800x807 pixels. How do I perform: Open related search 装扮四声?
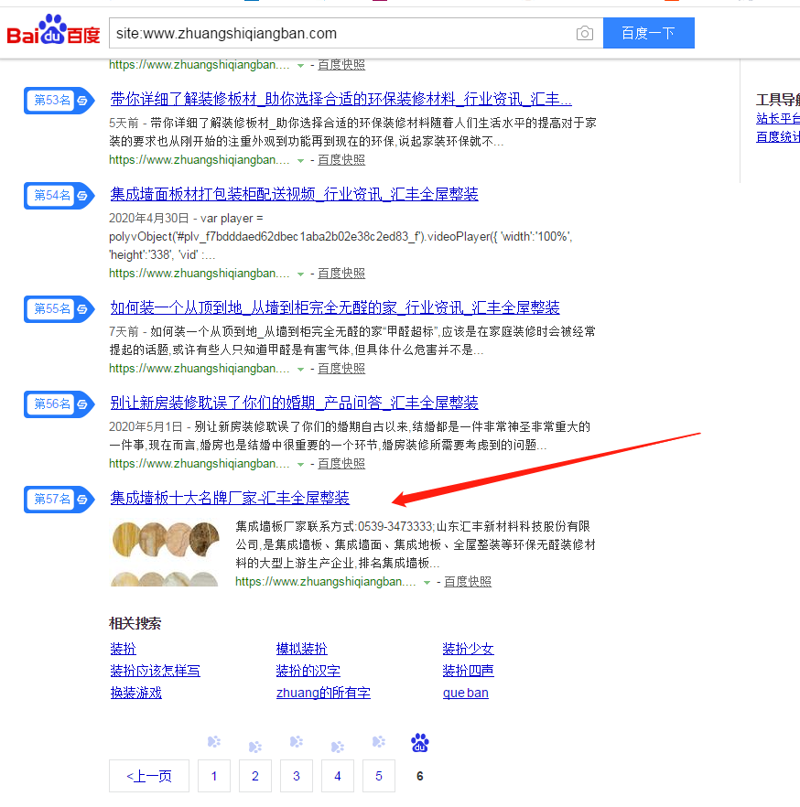pyautogui.click(x=468, y=671)
